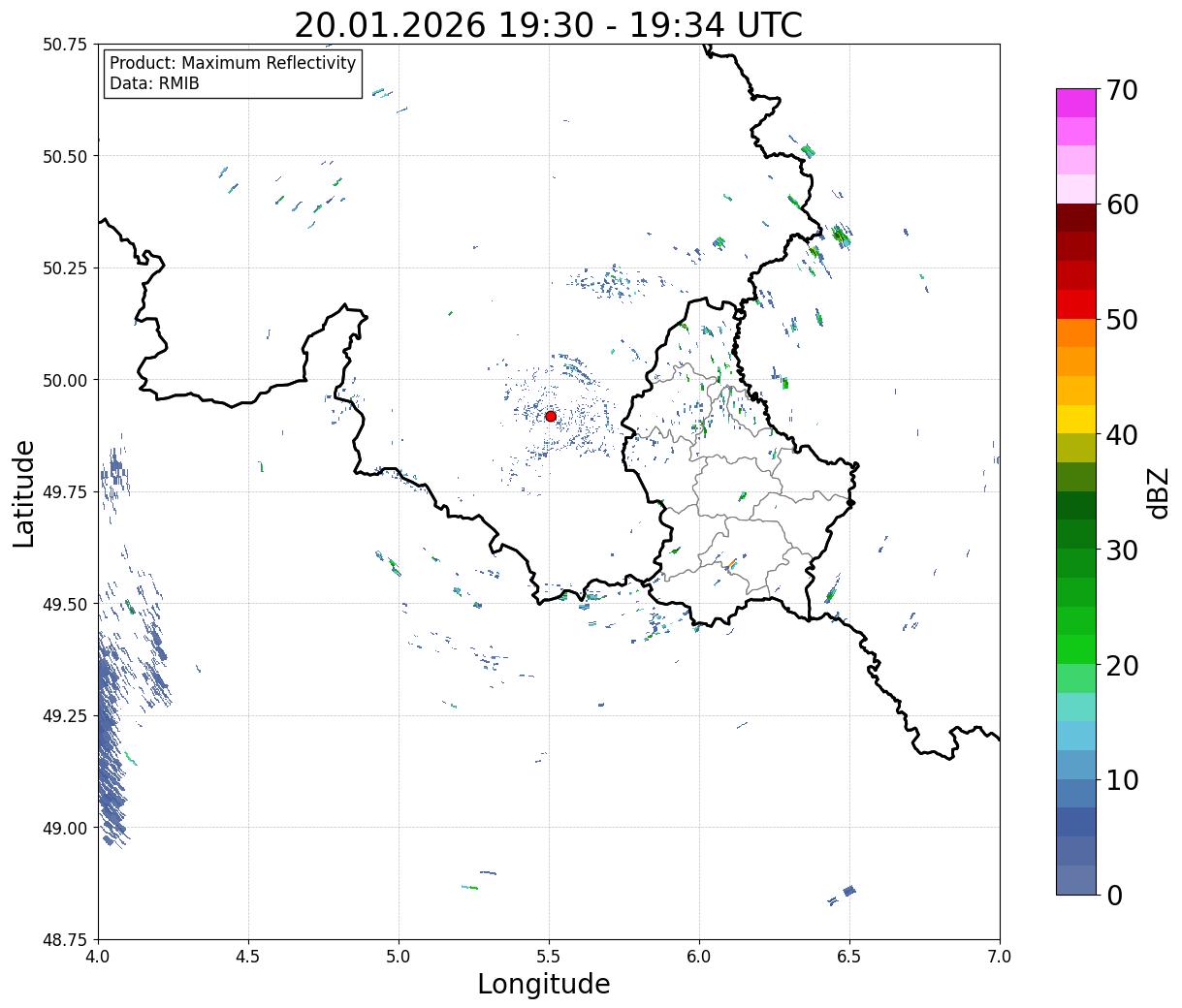Image resolution: width=1182 pixels, height=1008 pixels.
Task: Click the "Longitude" axis label
Action: tap(544, 984)
